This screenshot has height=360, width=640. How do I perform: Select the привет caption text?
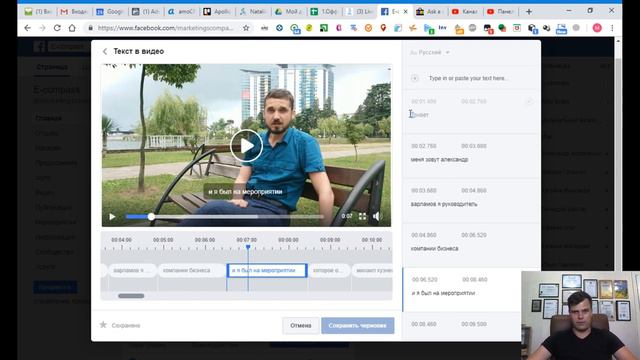[420, 115]
